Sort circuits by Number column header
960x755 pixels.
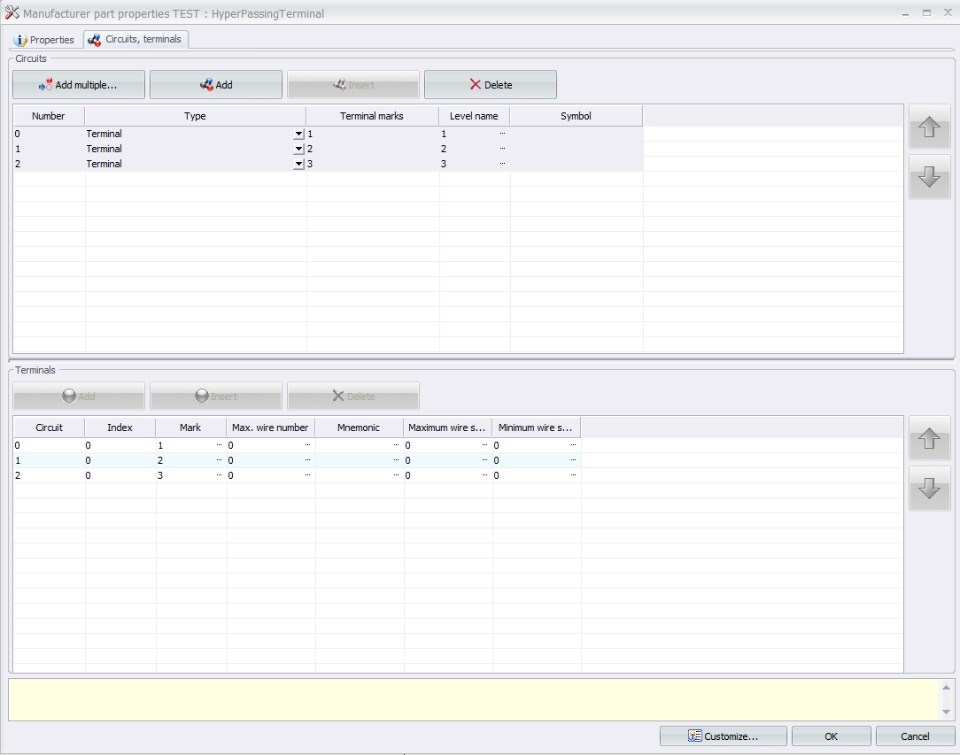(x=49, y=116)
